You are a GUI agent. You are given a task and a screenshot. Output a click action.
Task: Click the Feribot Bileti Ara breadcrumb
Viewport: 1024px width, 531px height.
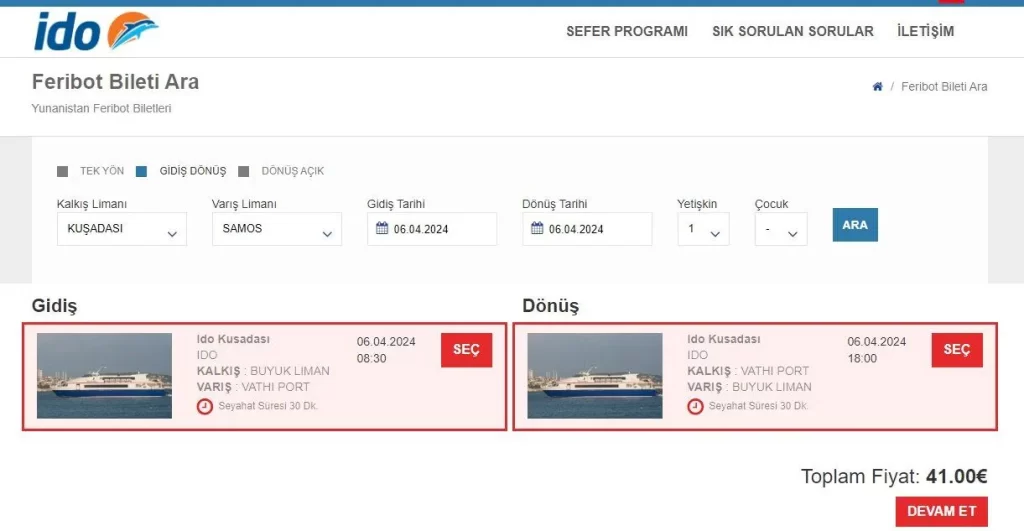coord(944,86)
